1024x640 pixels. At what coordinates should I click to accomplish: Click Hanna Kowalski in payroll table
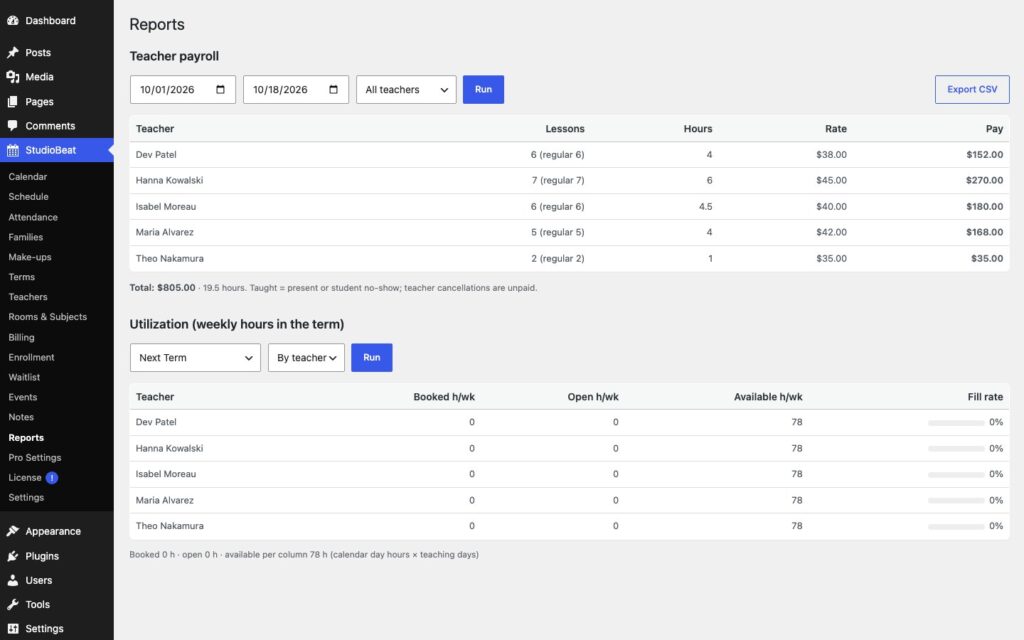[x=169, y=180]
